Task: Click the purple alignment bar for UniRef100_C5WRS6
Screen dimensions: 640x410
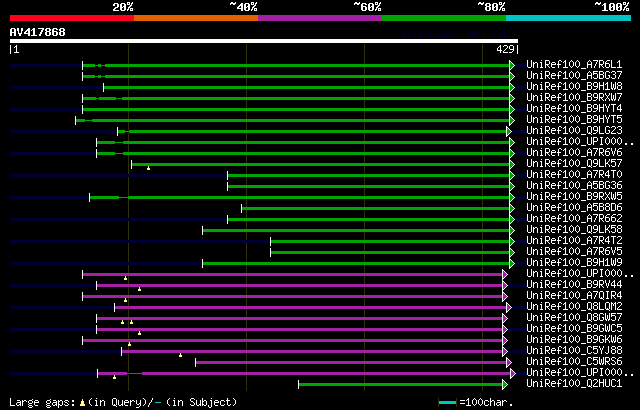Action: click(x=351, y=362)
